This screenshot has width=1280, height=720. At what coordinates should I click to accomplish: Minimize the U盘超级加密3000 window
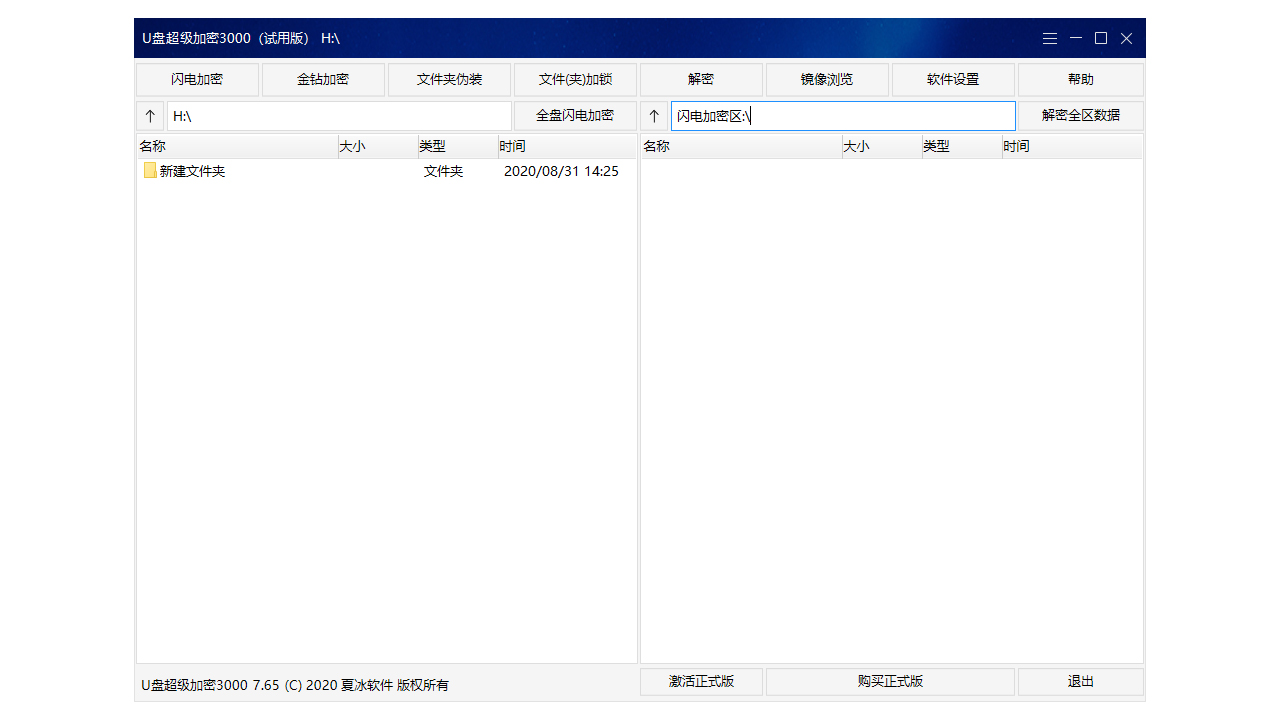pos(1076,38)
